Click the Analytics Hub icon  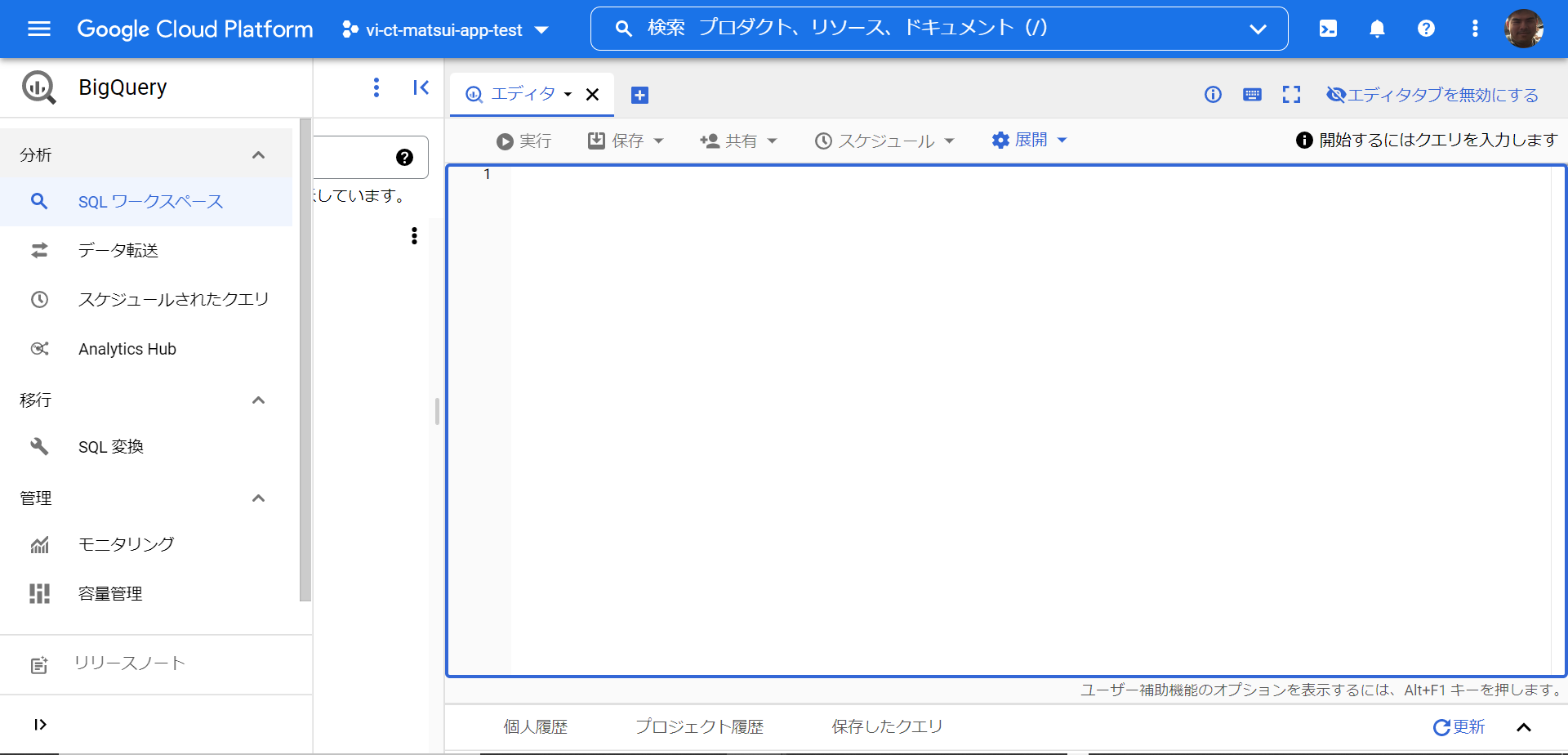click(x=39, y=349)
